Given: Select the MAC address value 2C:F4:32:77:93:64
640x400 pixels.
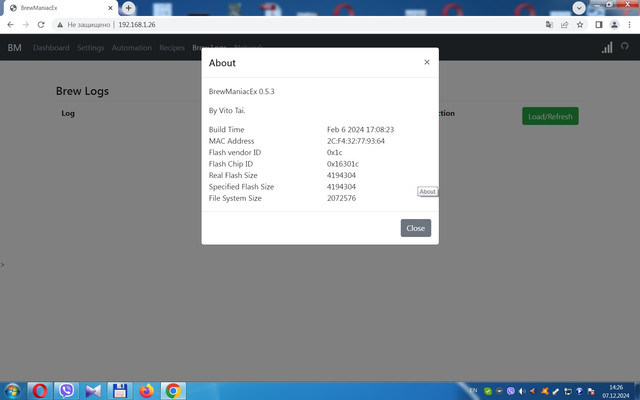Looking at the screenshot, I should tap(356, 141).
